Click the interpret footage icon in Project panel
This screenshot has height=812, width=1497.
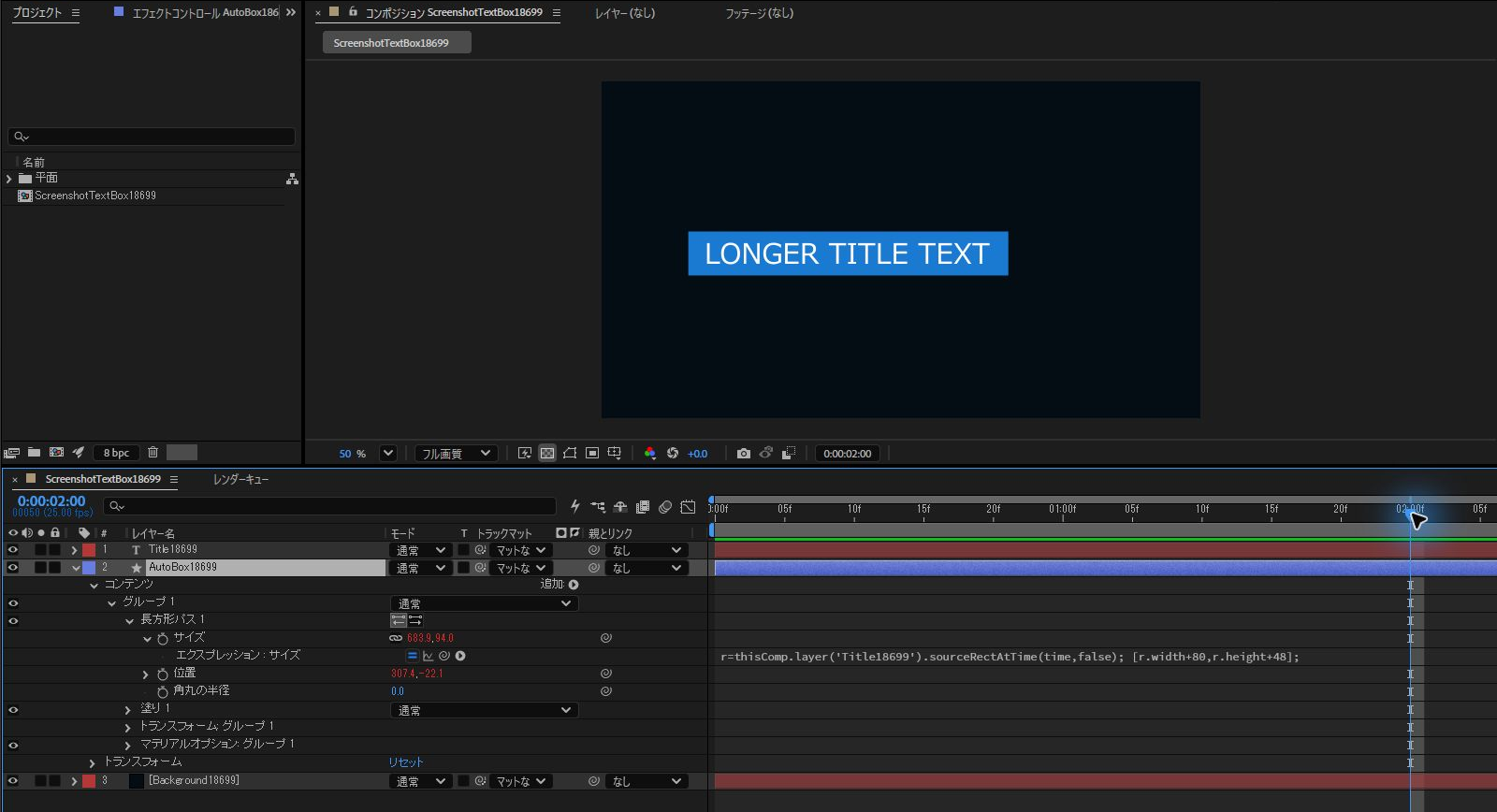(x=11, y=453)
